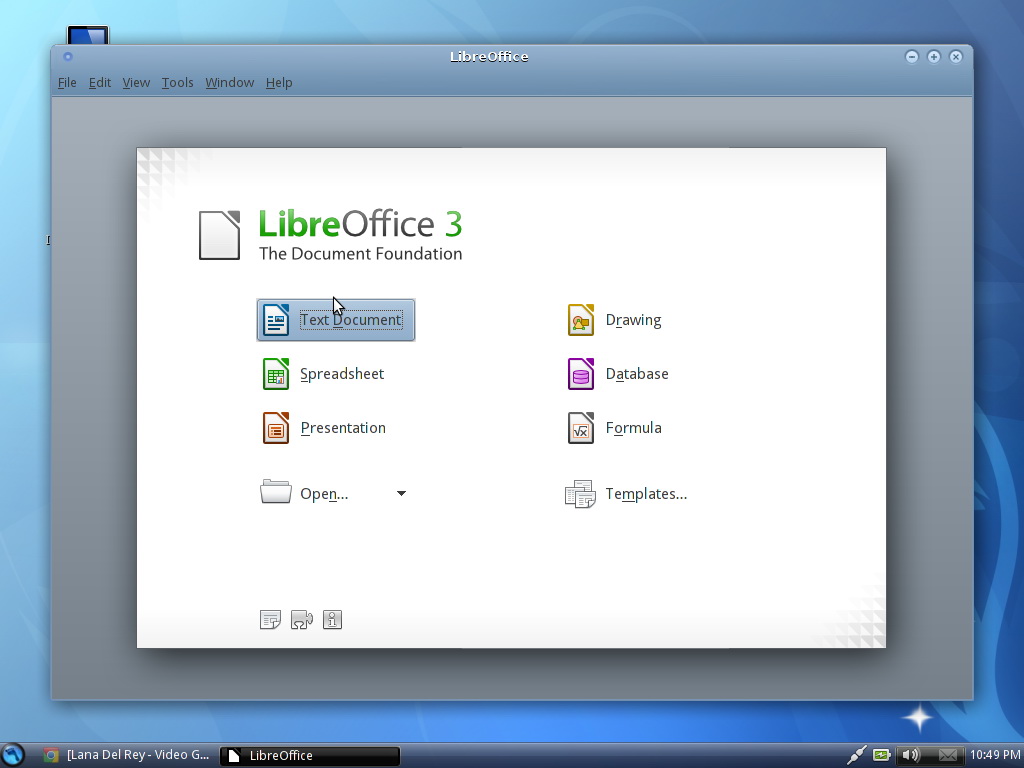Click the Templates icon
1024x768 pixels.
pos(580,494)
